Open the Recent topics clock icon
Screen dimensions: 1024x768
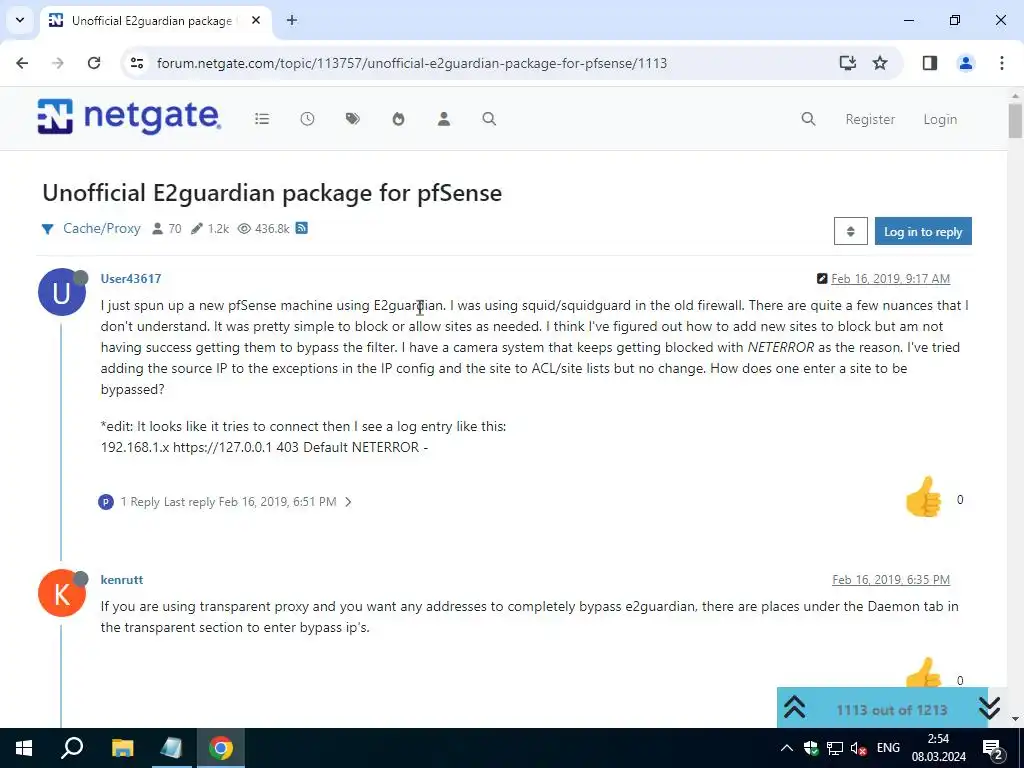308,119
